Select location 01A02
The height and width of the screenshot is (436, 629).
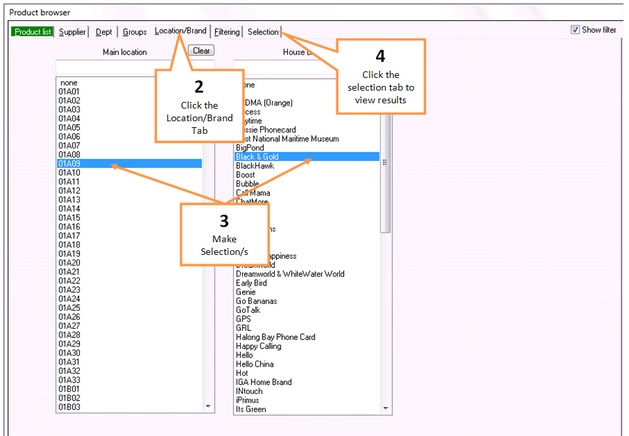click(129, 100)
